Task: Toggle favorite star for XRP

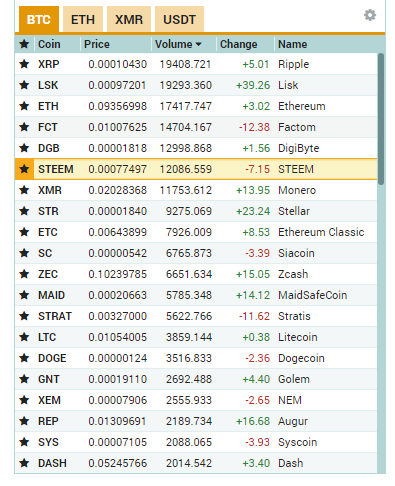Action: pos(24,64)
